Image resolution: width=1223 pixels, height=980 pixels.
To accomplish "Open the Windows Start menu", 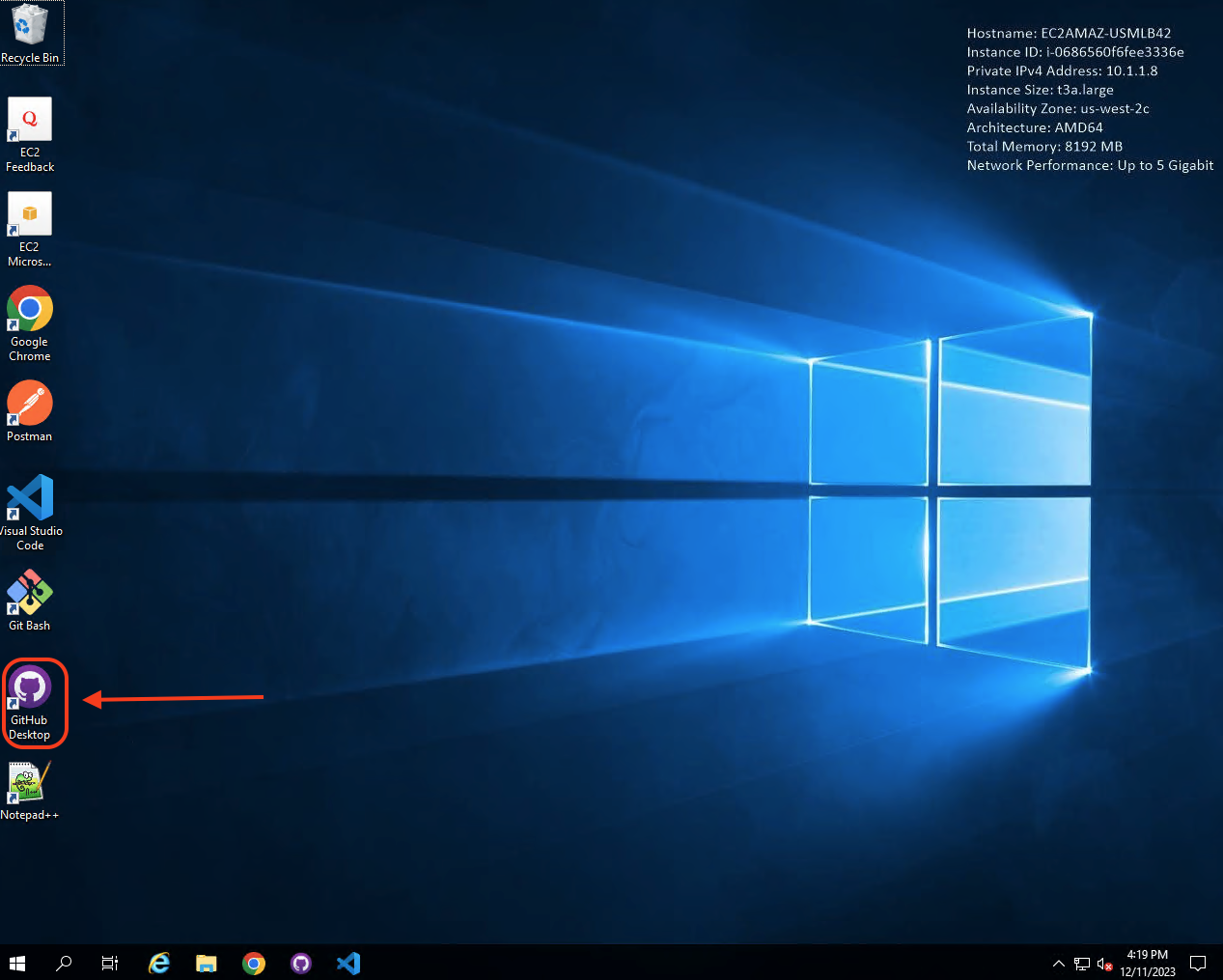I will pyautogui.click(x=17, y=963).
